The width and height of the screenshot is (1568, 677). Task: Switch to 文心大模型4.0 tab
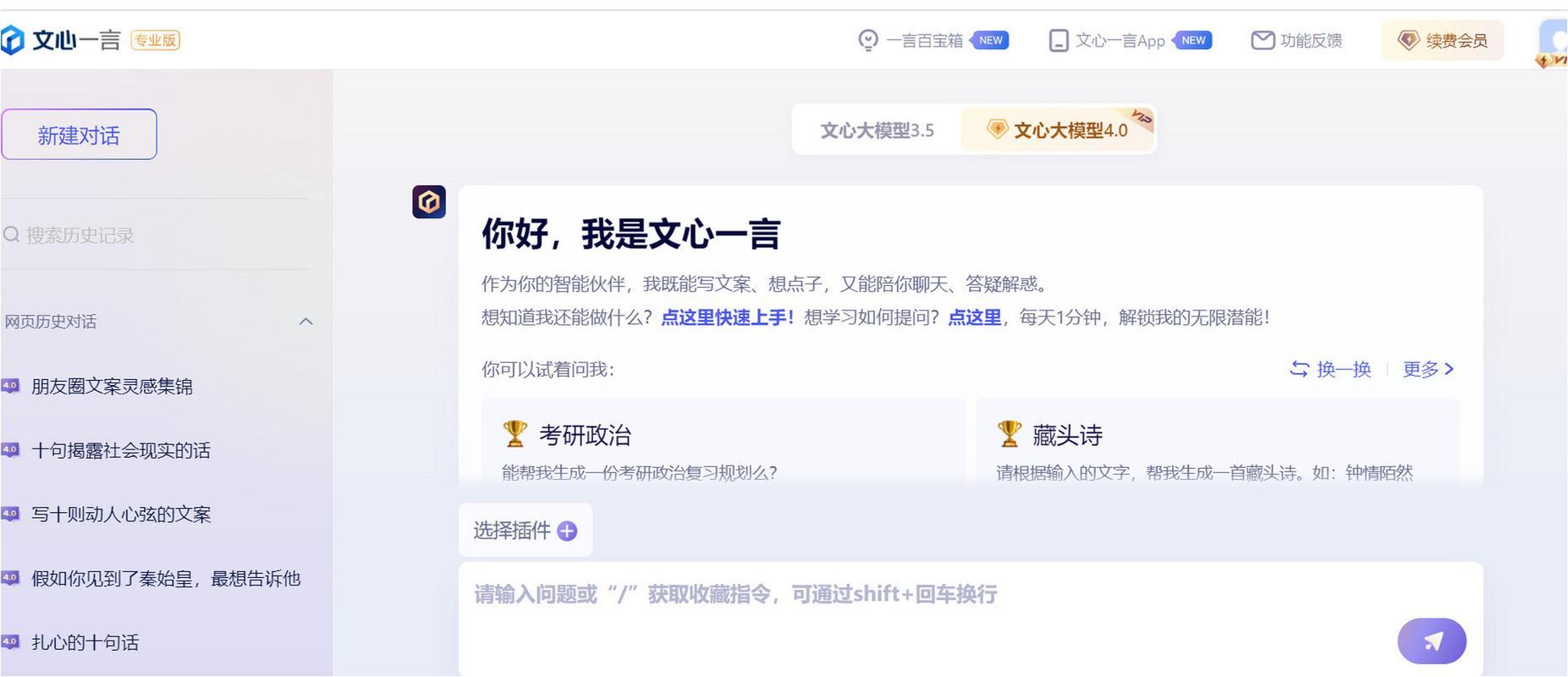point(1058,130)
